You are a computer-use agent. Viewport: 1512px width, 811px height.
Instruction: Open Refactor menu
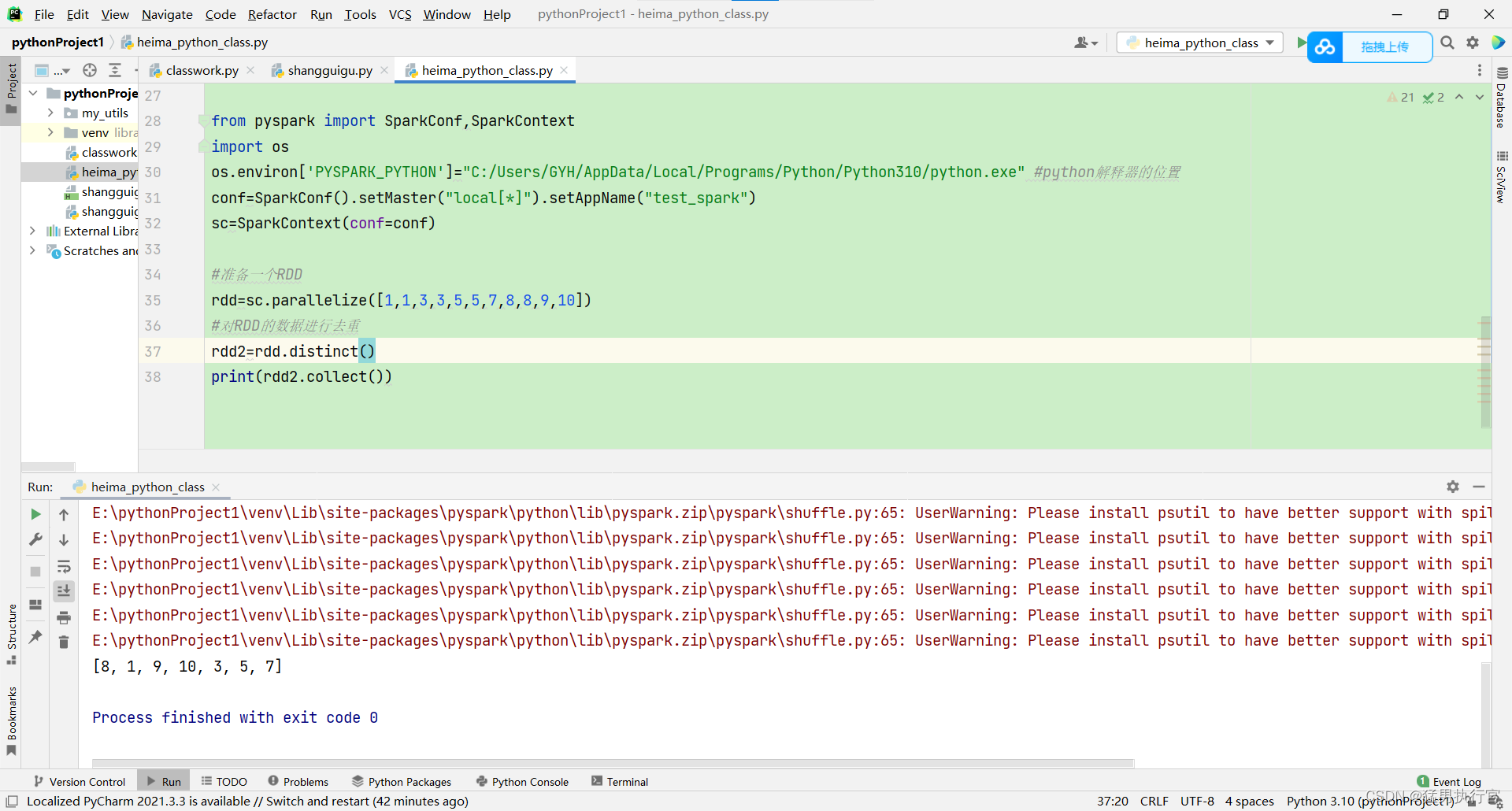point(272,14)
